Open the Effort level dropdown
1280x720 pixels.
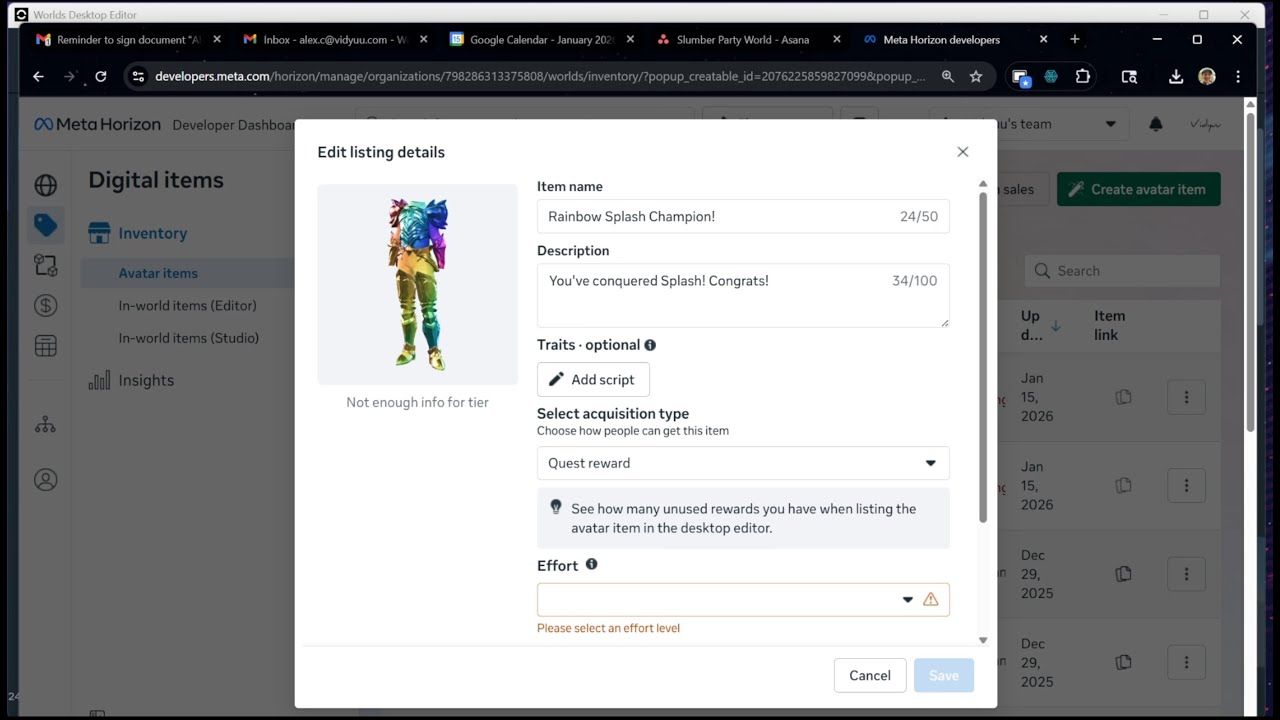[x=743, y=600]
